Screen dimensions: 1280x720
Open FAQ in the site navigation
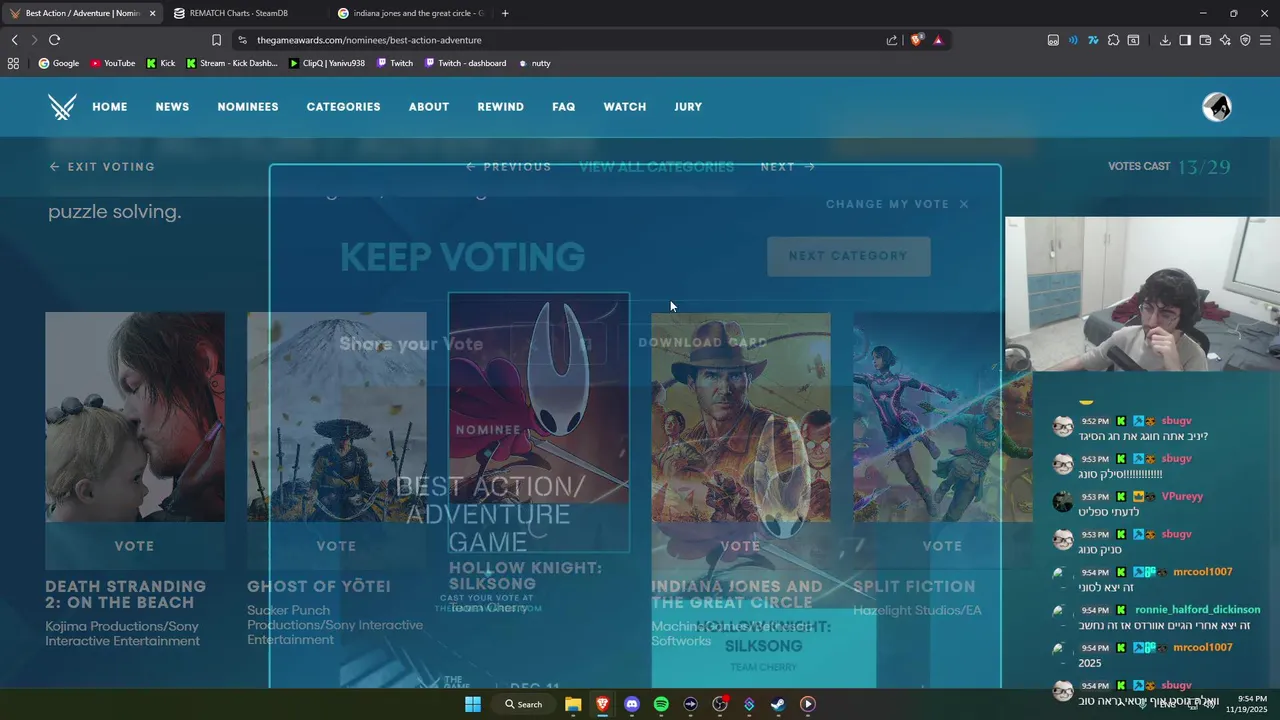coord(564,107)
